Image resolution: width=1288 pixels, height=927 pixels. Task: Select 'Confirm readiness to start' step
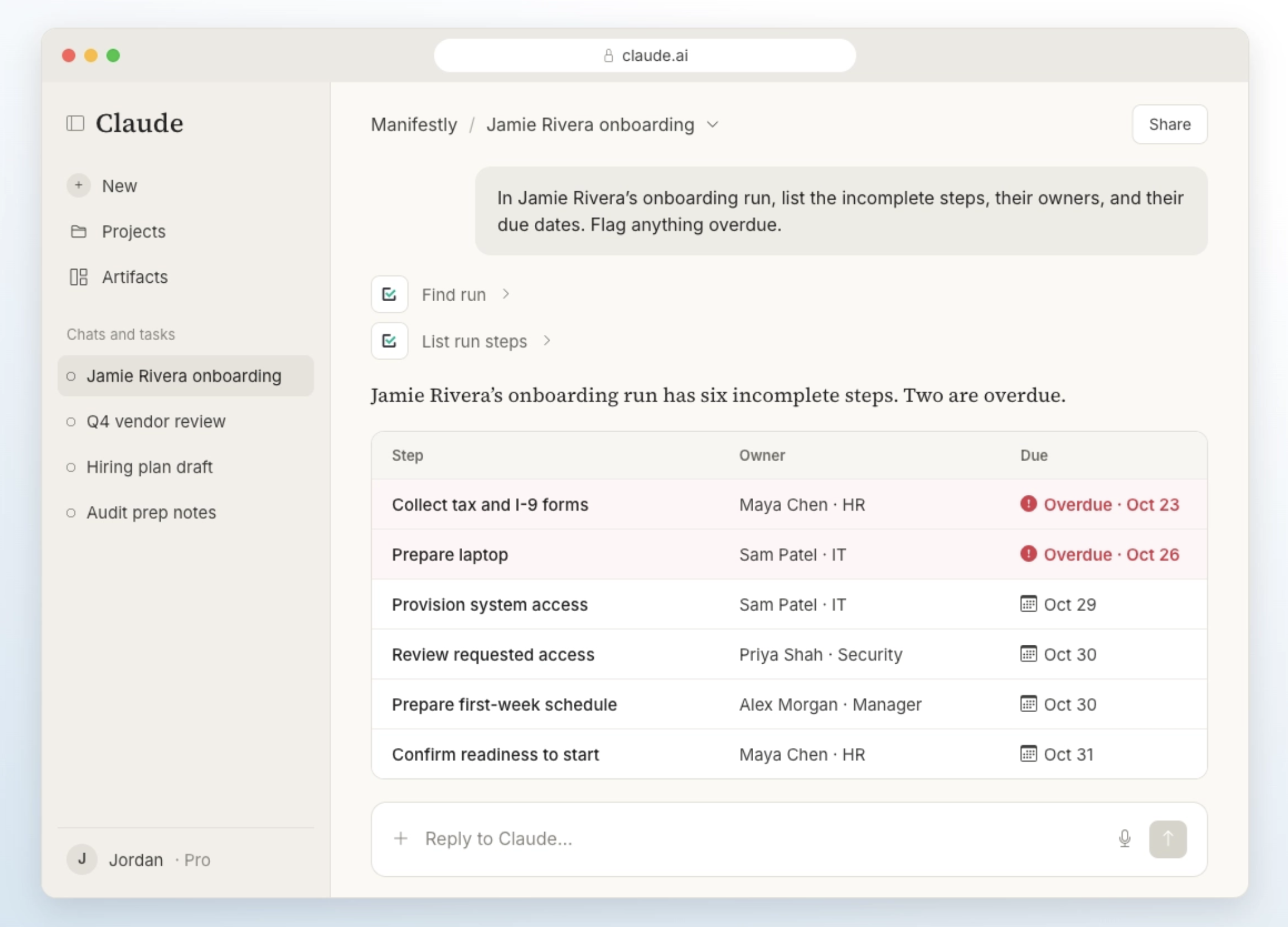[495, 755]
